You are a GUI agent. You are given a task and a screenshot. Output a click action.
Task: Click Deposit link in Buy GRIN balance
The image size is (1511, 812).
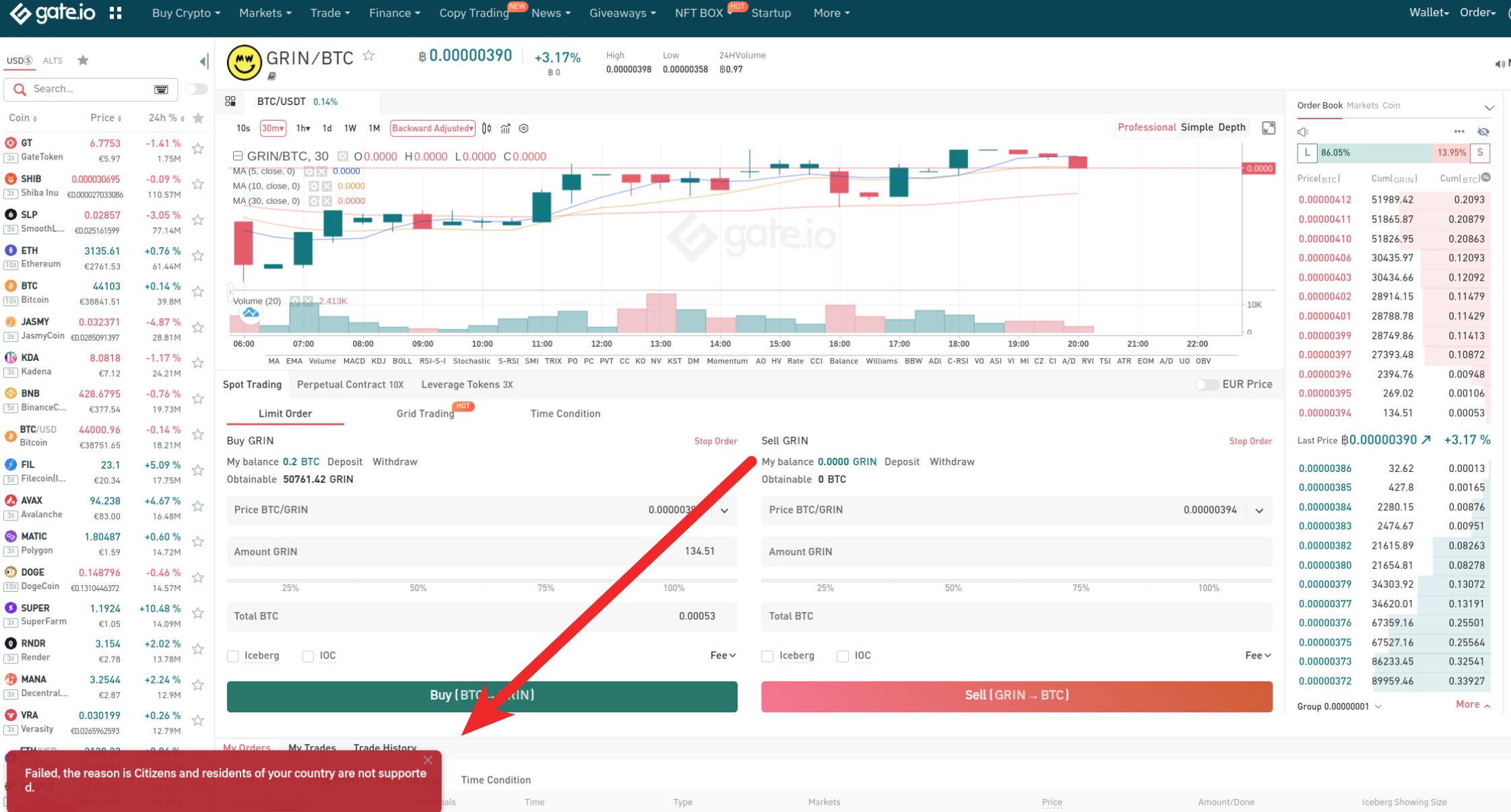[345, 462]
